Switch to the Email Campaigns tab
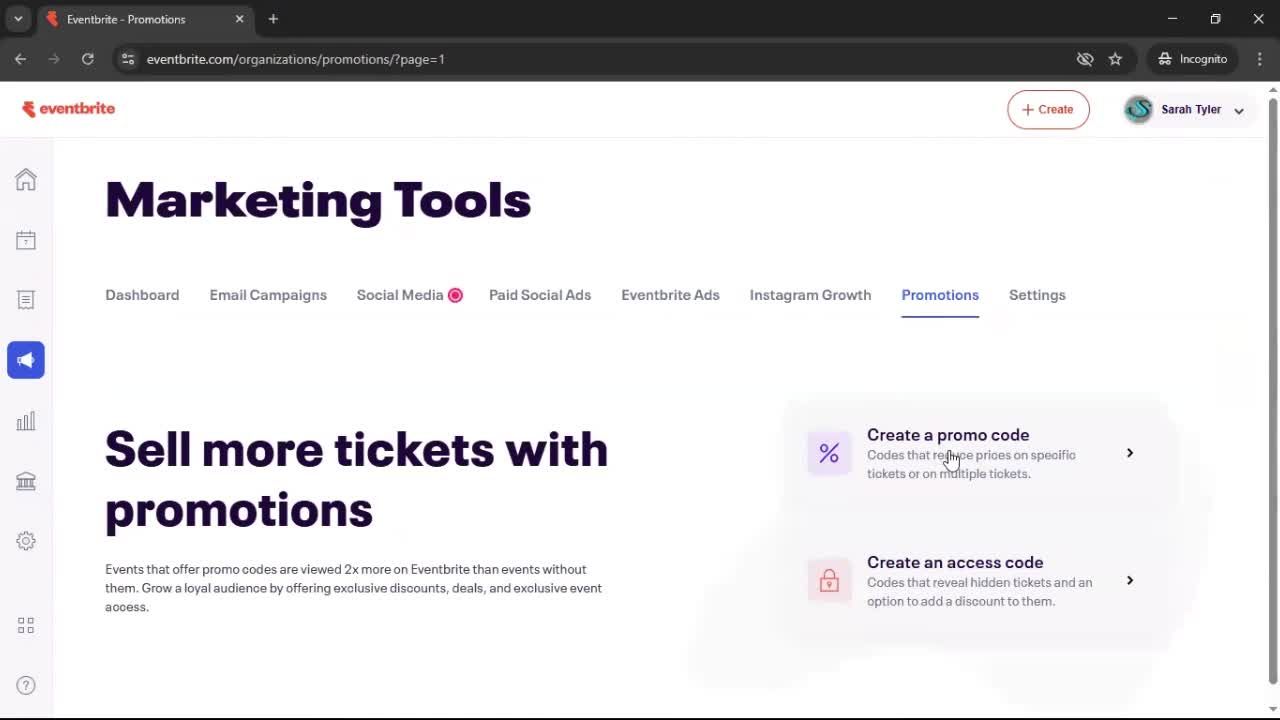Viewport: 1280px width, 720px height. [x=268, y=295]
